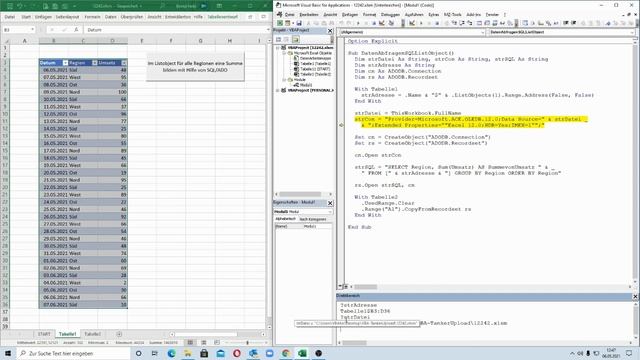Open the Datum column filter dropdown
640x360 pixels.
click(x=65, y=63)
